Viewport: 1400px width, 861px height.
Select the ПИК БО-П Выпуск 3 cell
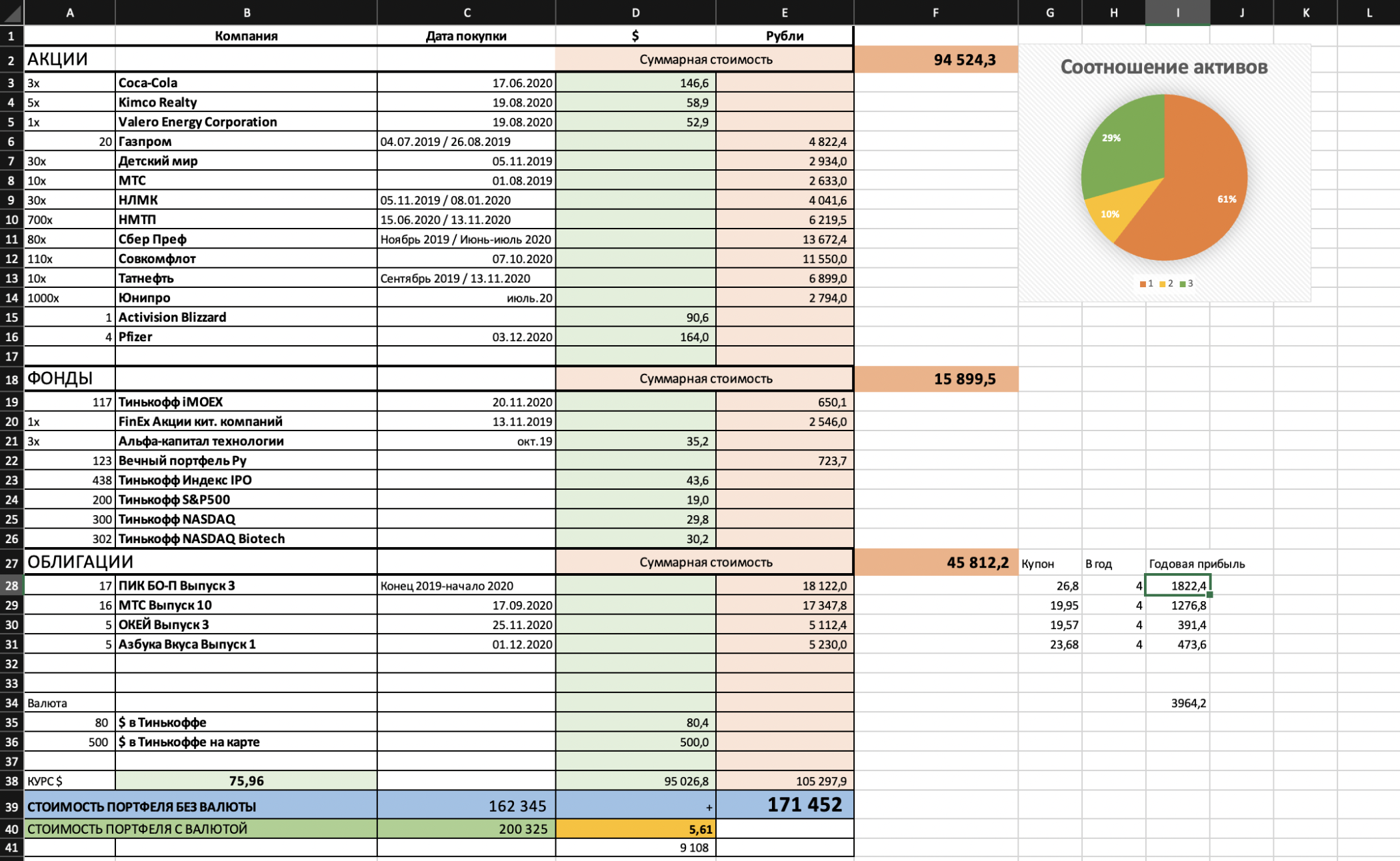246,586
